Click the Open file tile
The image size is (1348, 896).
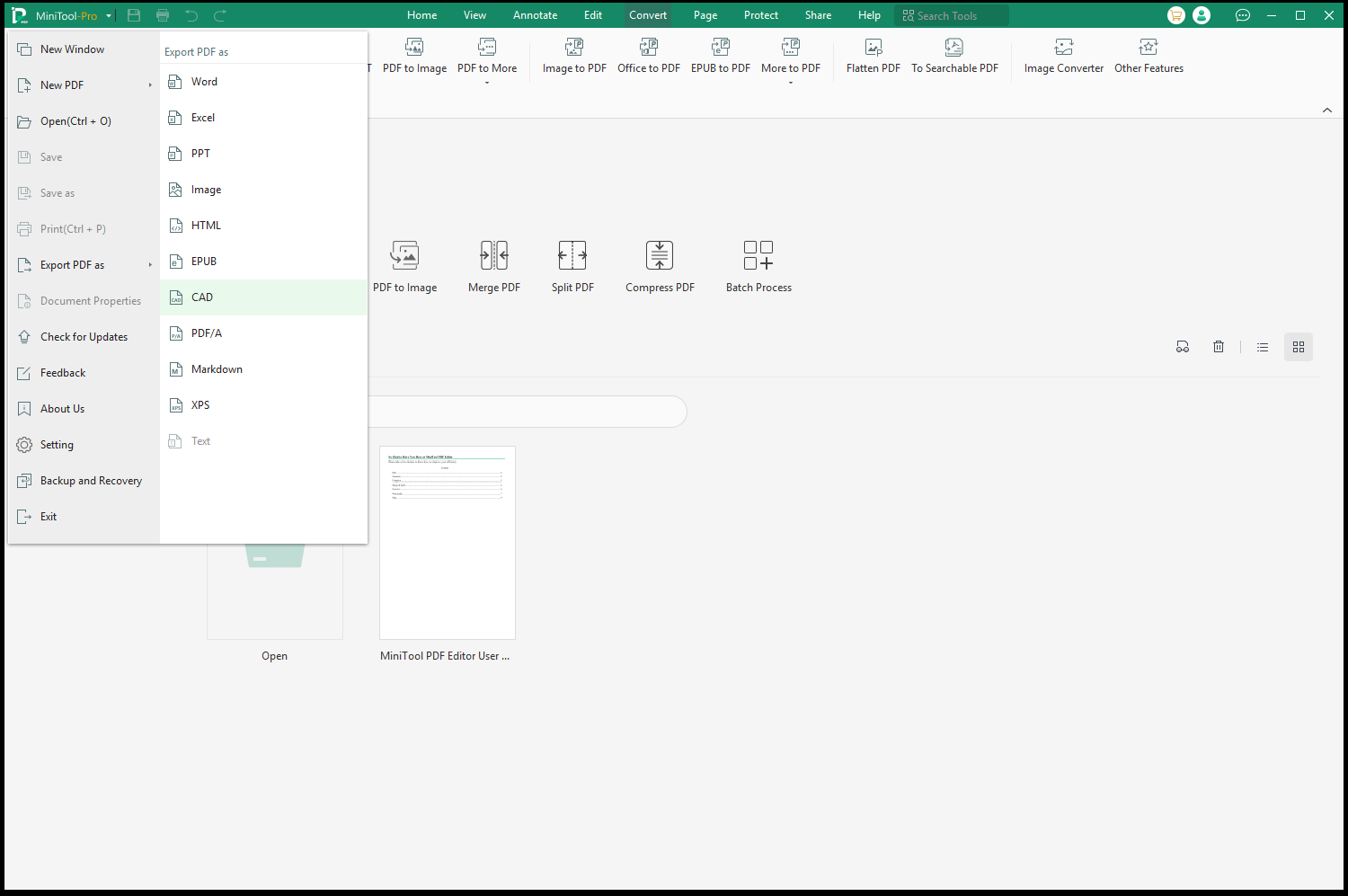[275, 591]
